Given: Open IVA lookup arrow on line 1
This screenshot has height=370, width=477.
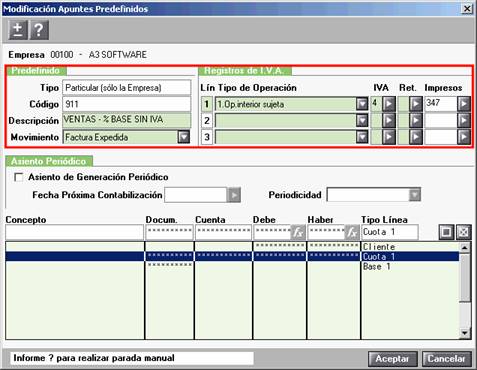Looking at the screenshot, I should (389, 104).
